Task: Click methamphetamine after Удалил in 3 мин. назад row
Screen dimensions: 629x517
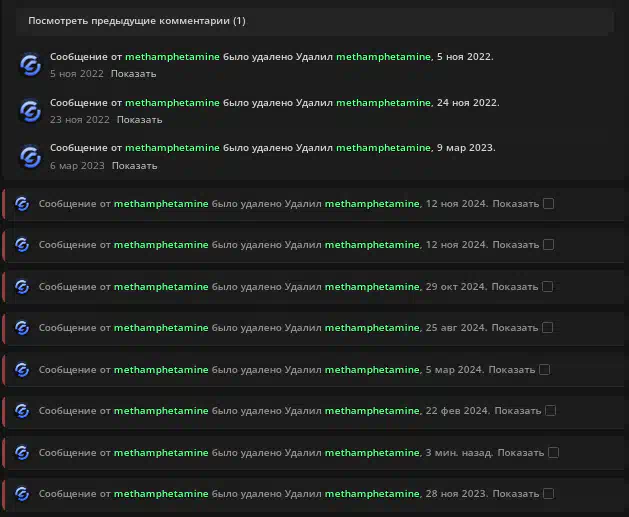Action: [372, 453]
